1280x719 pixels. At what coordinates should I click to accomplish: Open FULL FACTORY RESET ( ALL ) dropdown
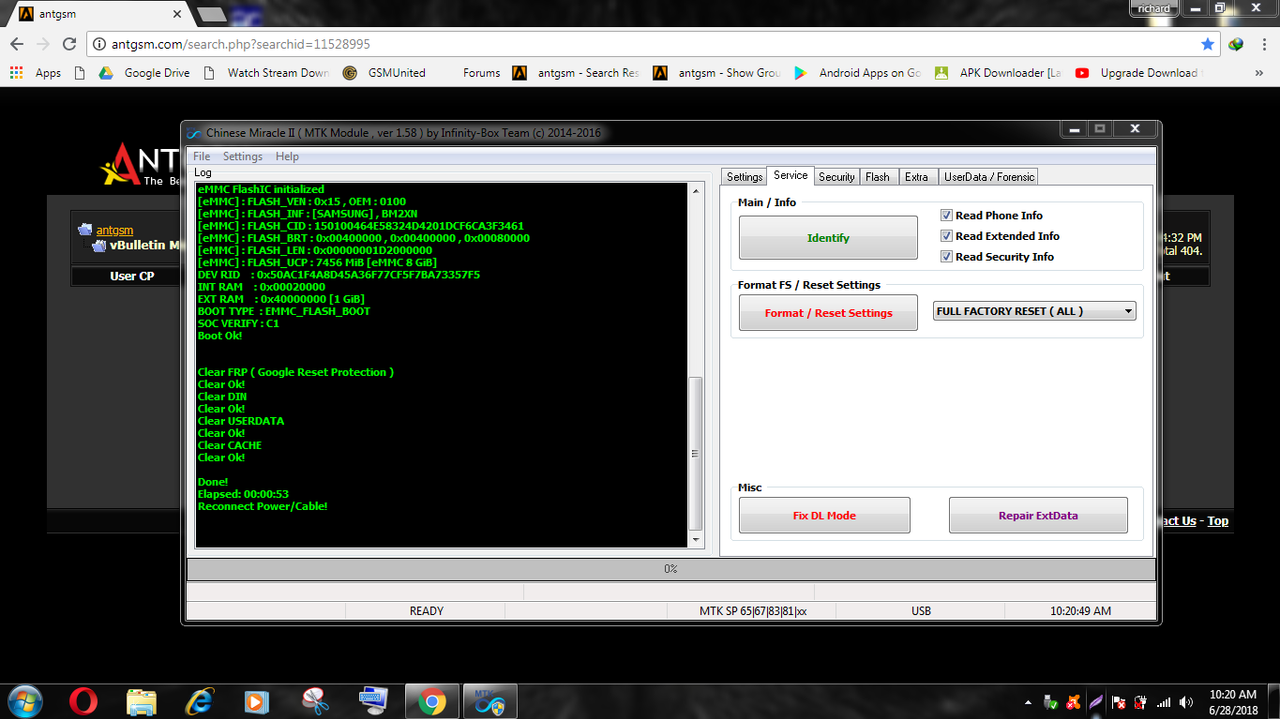click(1034, 311)
